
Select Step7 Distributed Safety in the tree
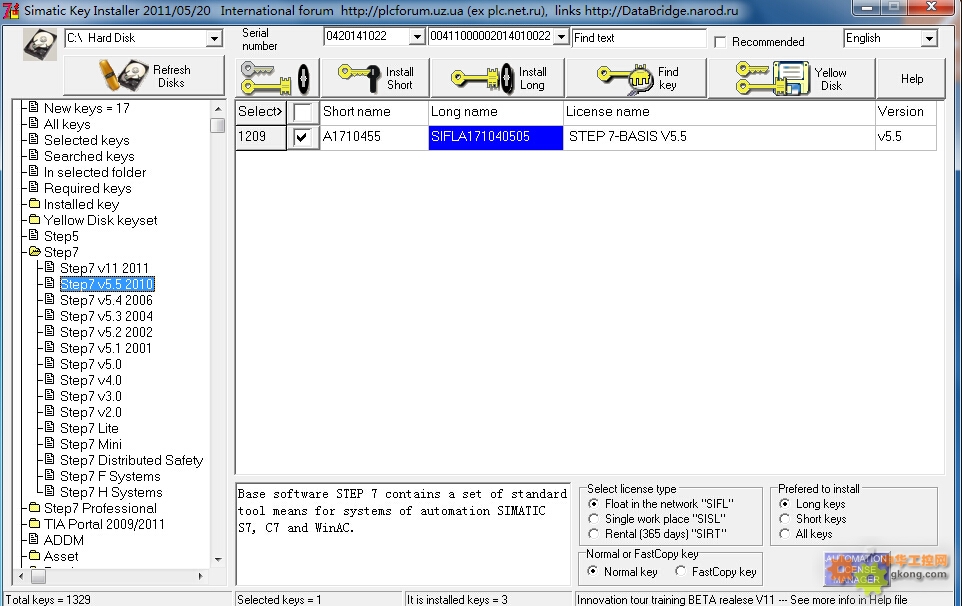click(x=131, y=460)
